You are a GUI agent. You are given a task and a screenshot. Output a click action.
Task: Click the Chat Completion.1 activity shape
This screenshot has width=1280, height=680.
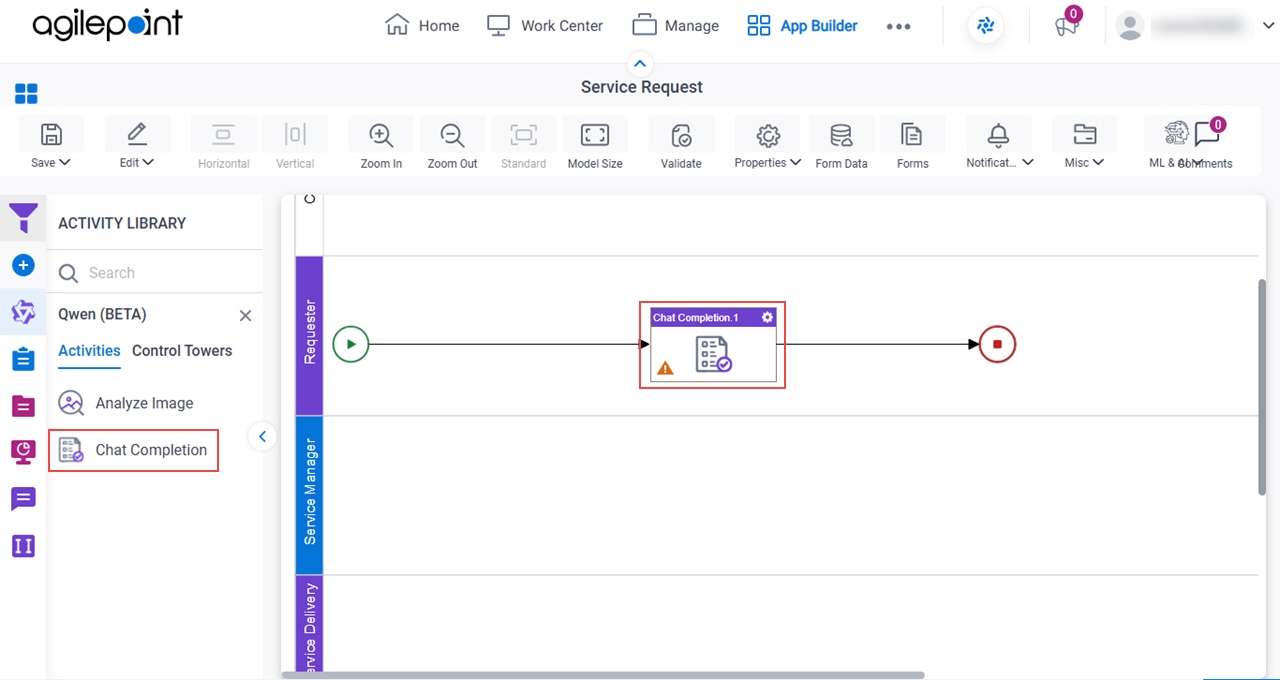pos(712,345)
